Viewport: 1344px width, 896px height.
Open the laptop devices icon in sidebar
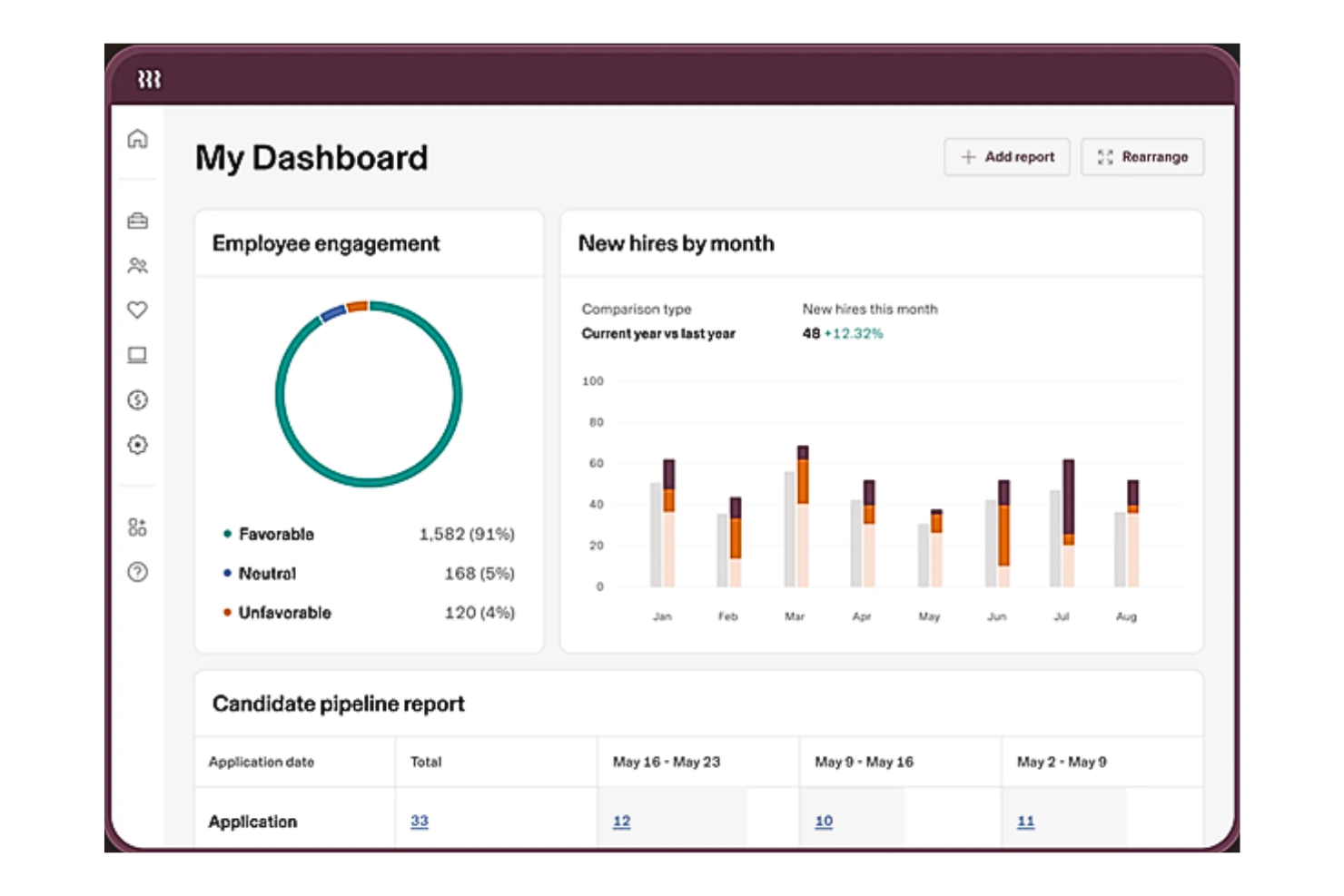137,355
